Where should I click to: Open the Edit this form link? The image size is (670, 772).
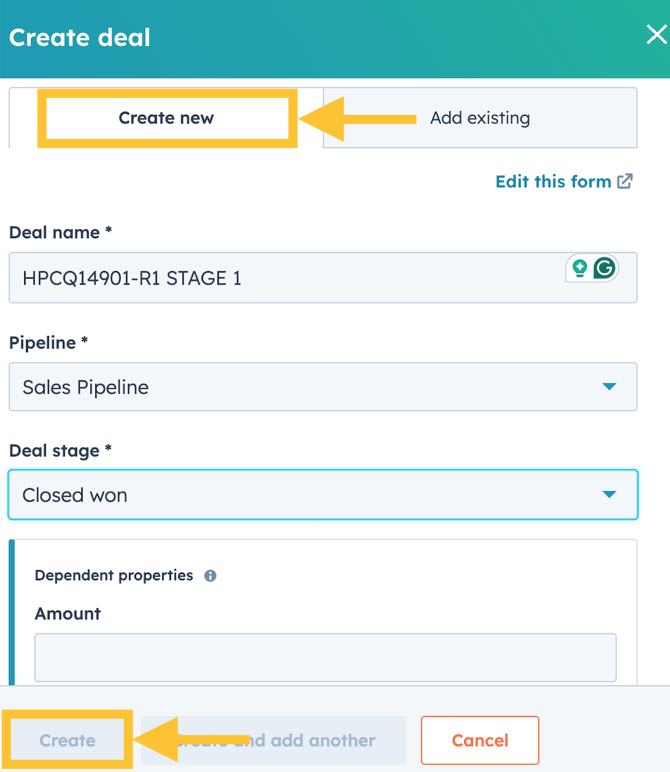(553, 182)
